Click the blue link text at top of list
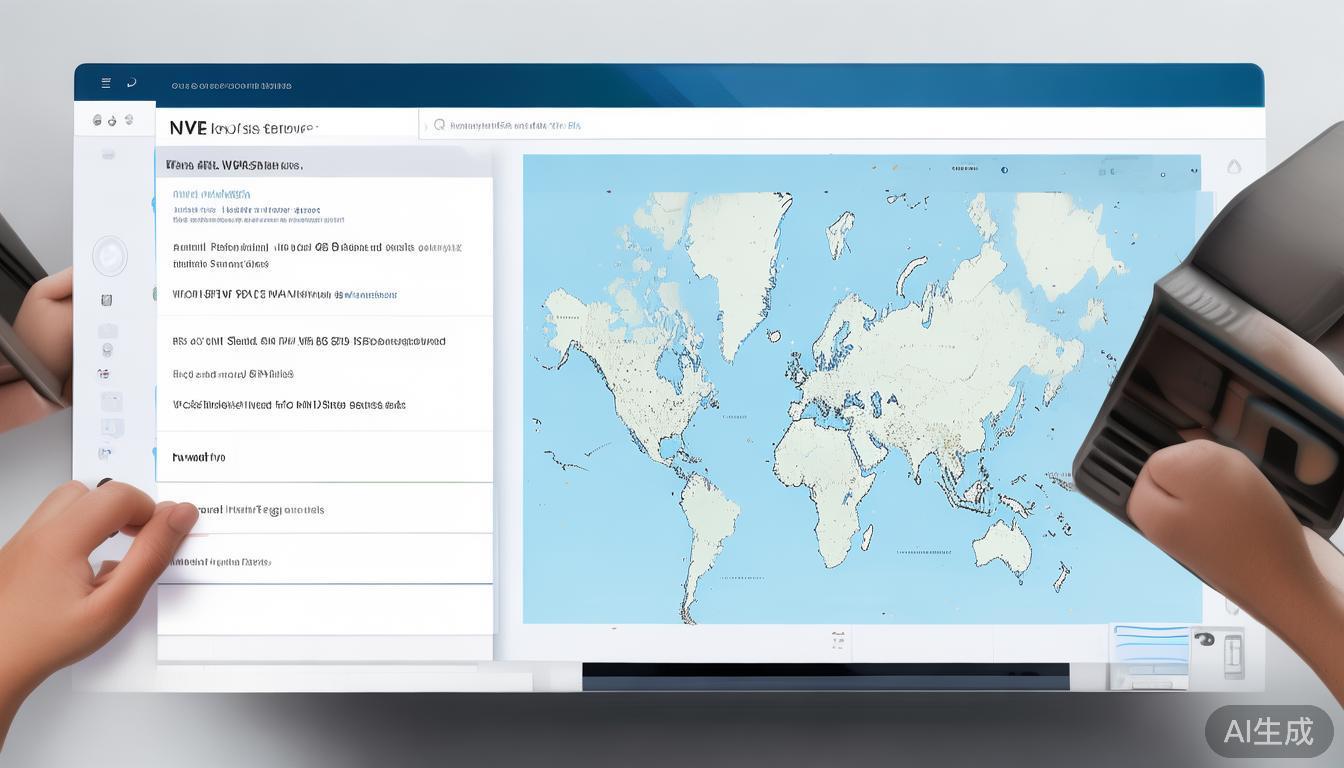This screenshot has height=768, width=1344. (x=211, y=194)
